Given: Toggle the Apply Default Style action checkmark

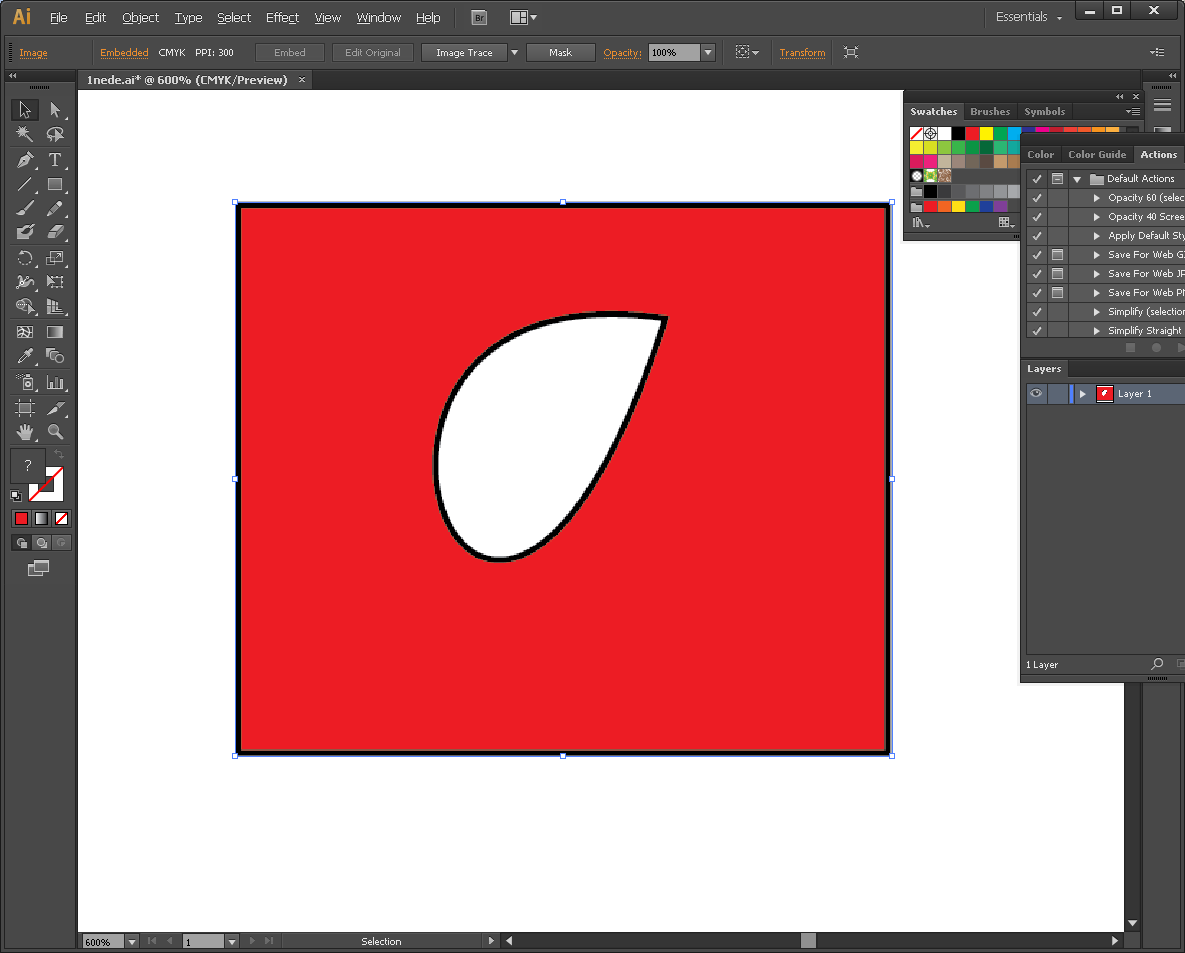Looking at the screenshot, I should click(1037, 236).
